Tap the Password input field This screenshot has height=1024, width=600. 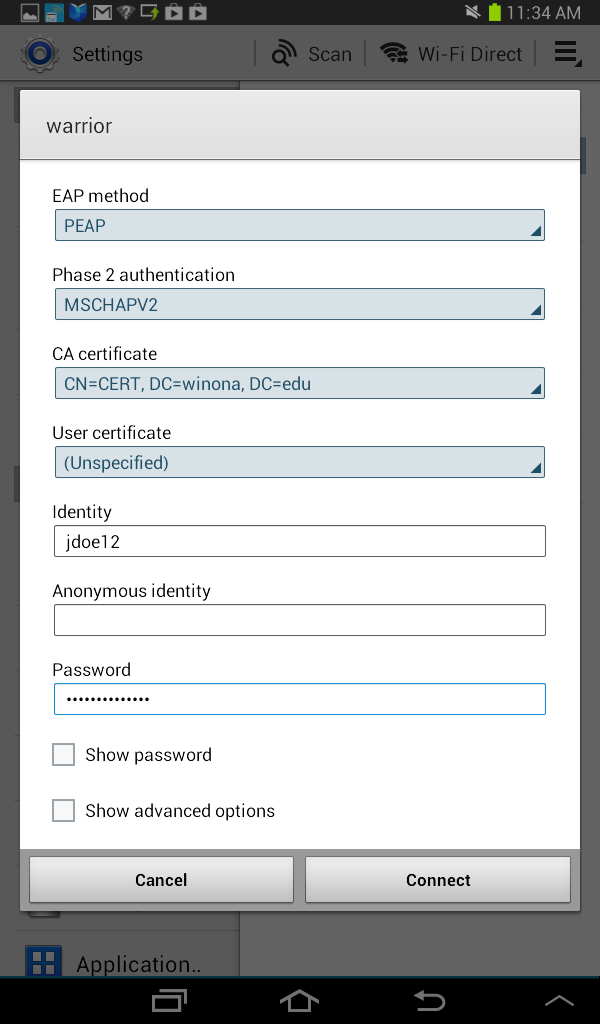point(299,700)
